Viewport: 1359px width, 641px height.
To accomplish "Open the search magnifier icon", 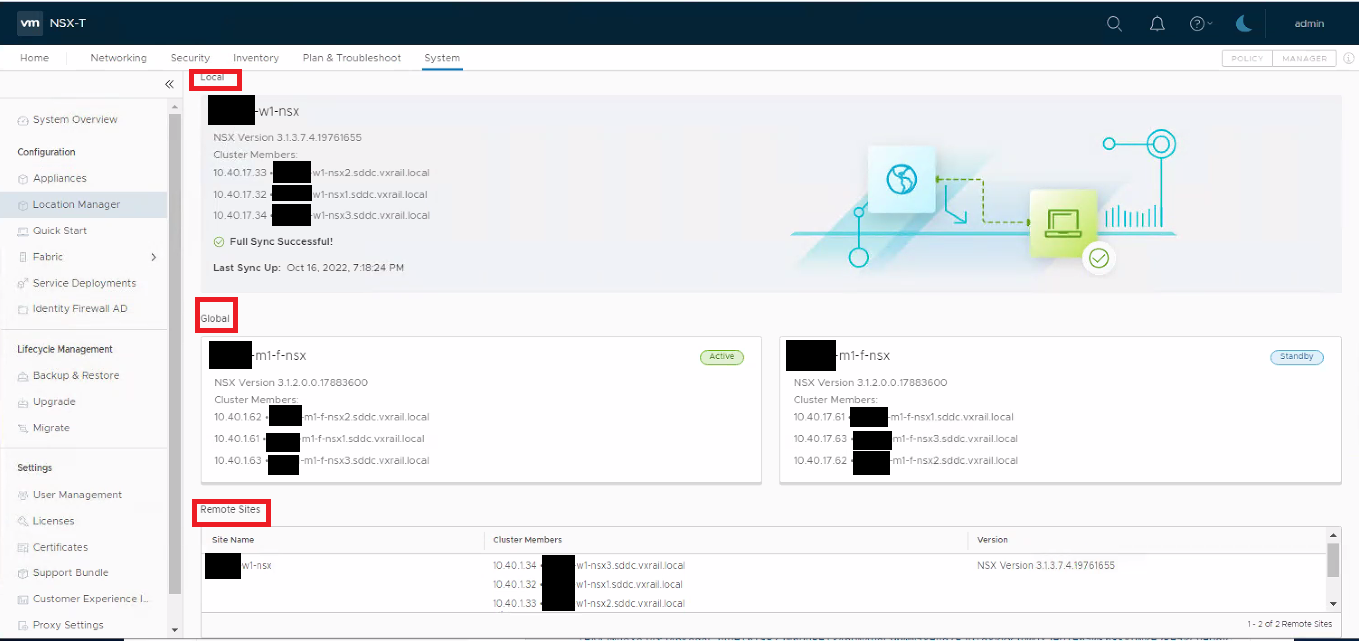I will (x=1114, y=24).
